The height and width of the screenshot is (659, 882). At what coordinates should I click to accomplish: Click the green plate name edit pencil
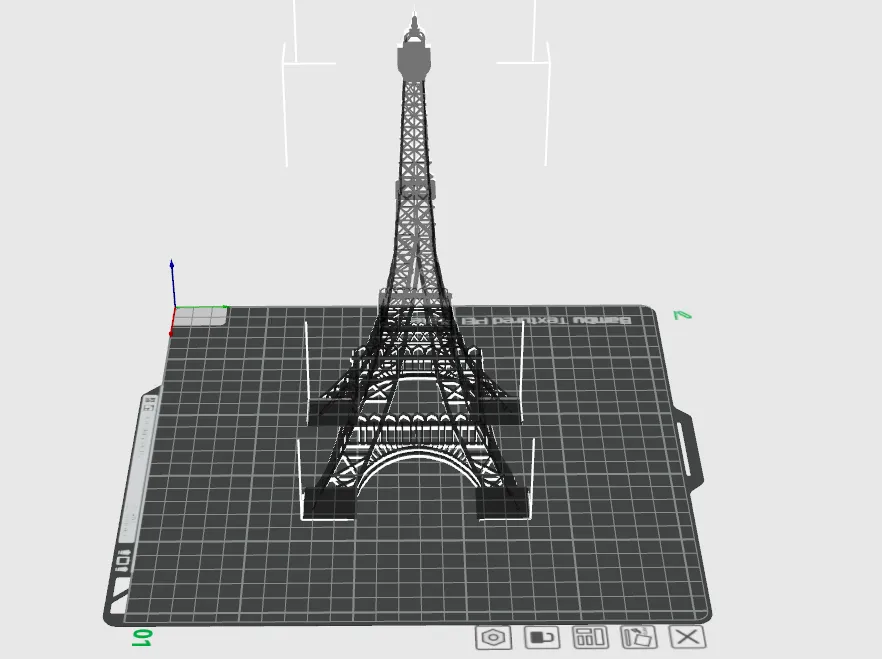[x=682, y=315]
